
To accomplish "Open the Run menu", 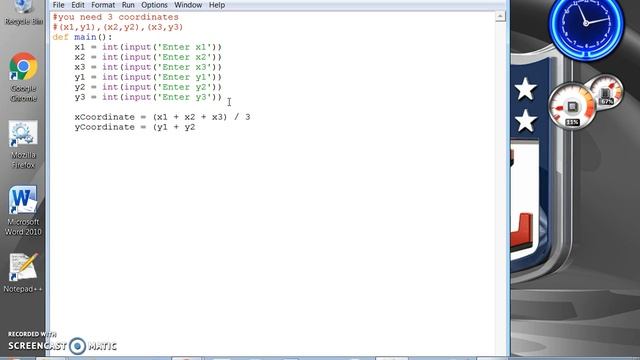I will [128, 5].
